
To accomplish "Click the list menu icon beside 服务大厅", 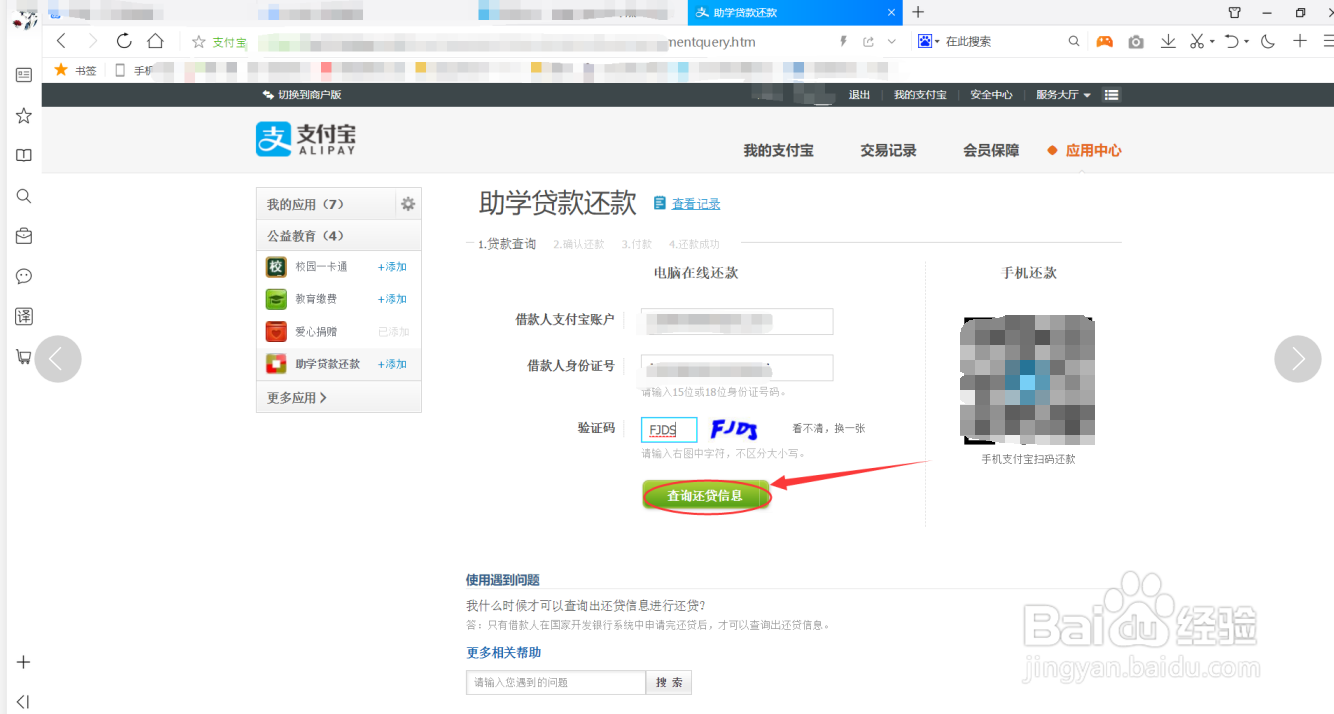I will 1112,95.
